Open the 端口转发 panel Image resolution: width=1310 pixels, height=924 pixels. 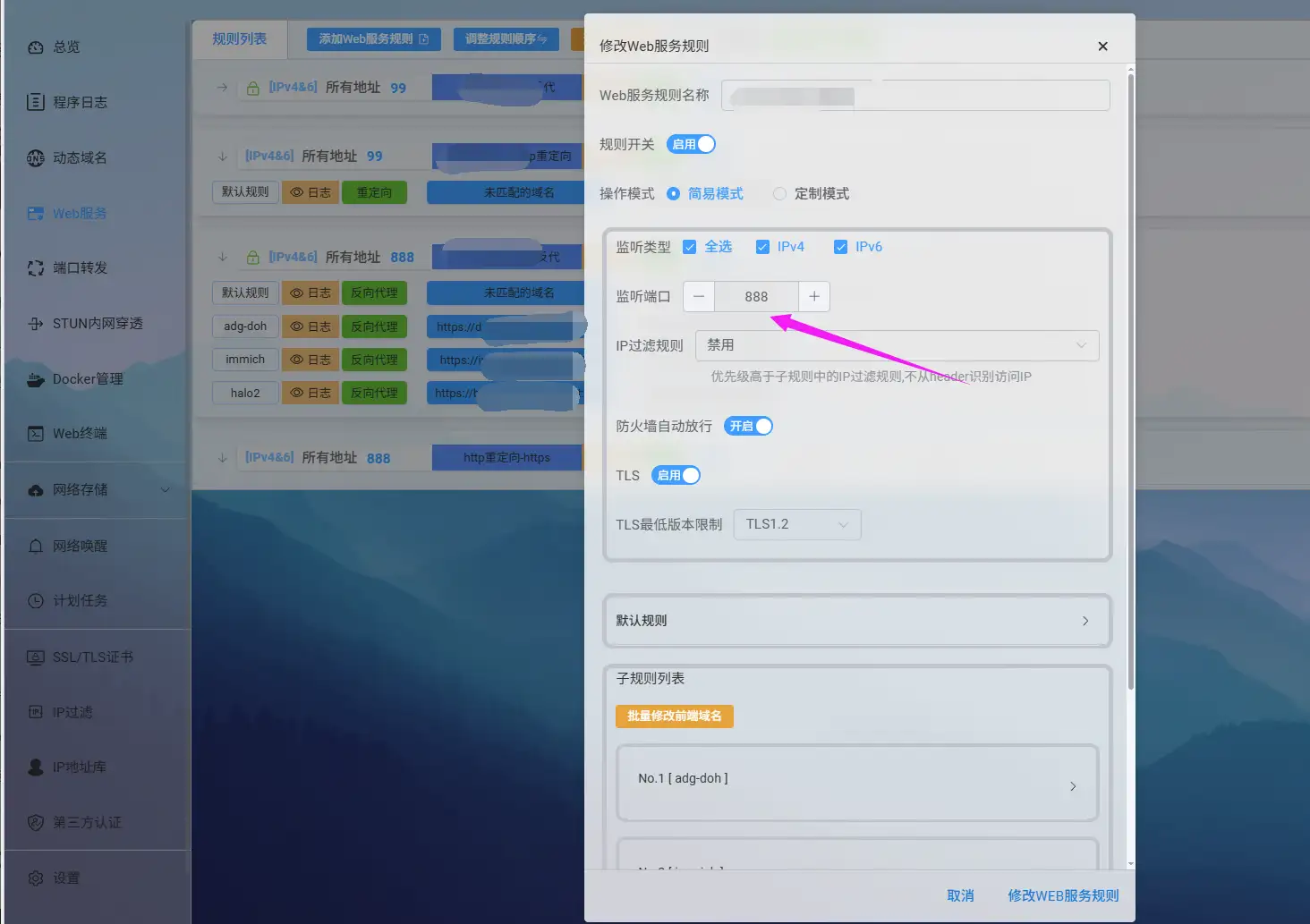click(x=77, y=267)
